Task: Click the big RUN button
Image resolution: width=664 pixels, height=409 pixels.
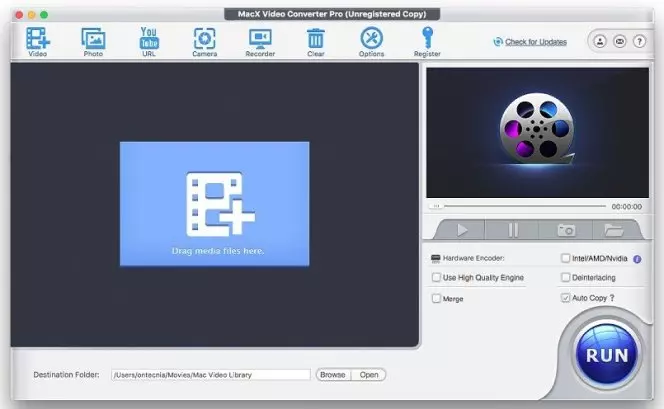Action: [607, 355]
